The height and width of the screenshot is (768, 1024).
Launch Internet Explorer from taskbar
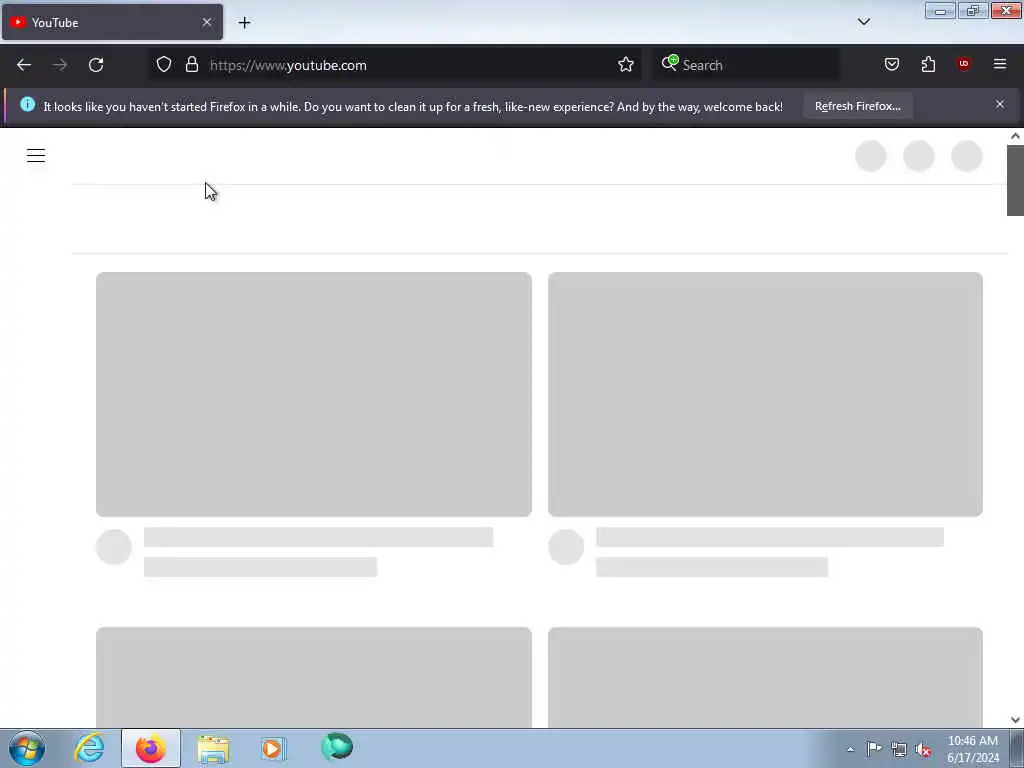[89, 748]
